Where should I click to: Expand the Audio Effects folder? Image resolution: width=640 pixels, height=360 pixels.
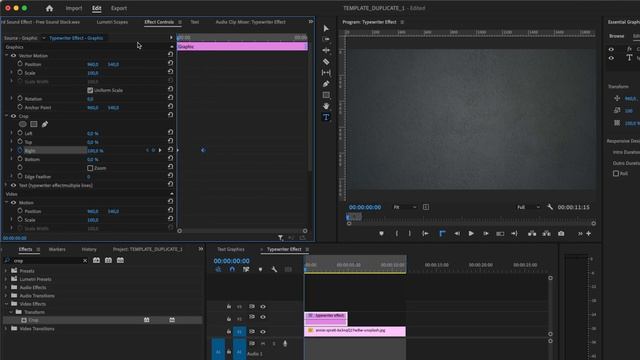(x=6, y=287)
